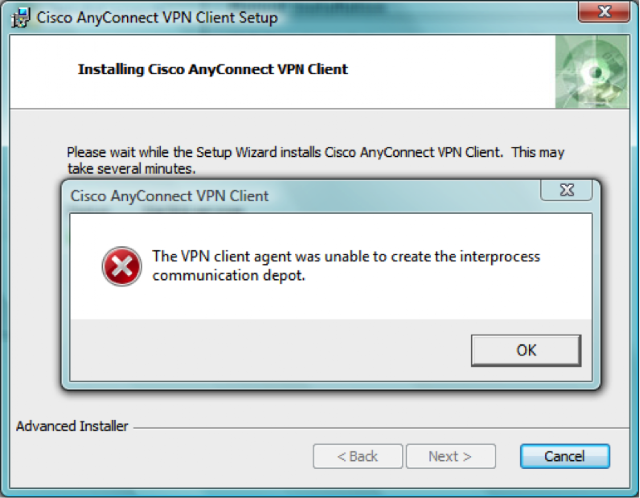Image resolution: width=640 pixels, height=498 pixels.
Task: Click the green CD banner image
Action: pyautogui.click(x=592, y=72)
